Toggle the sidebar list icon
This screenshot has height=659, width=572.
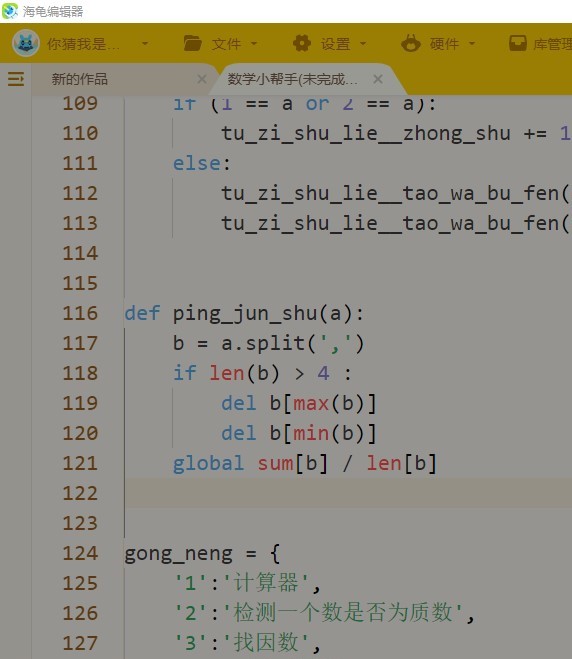click(16, 79)
